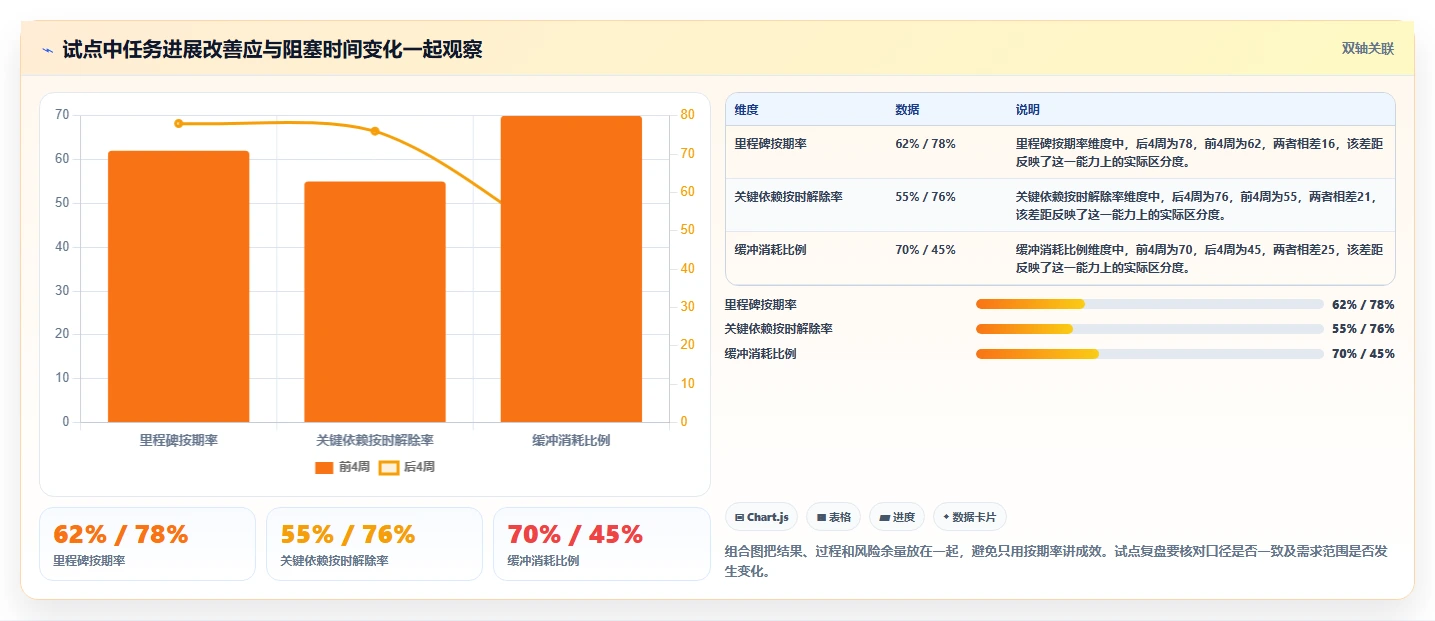The width and height of the screenshot is (1435, 621).
Task: Click the 说明 column header
Action: [1027, 110]
